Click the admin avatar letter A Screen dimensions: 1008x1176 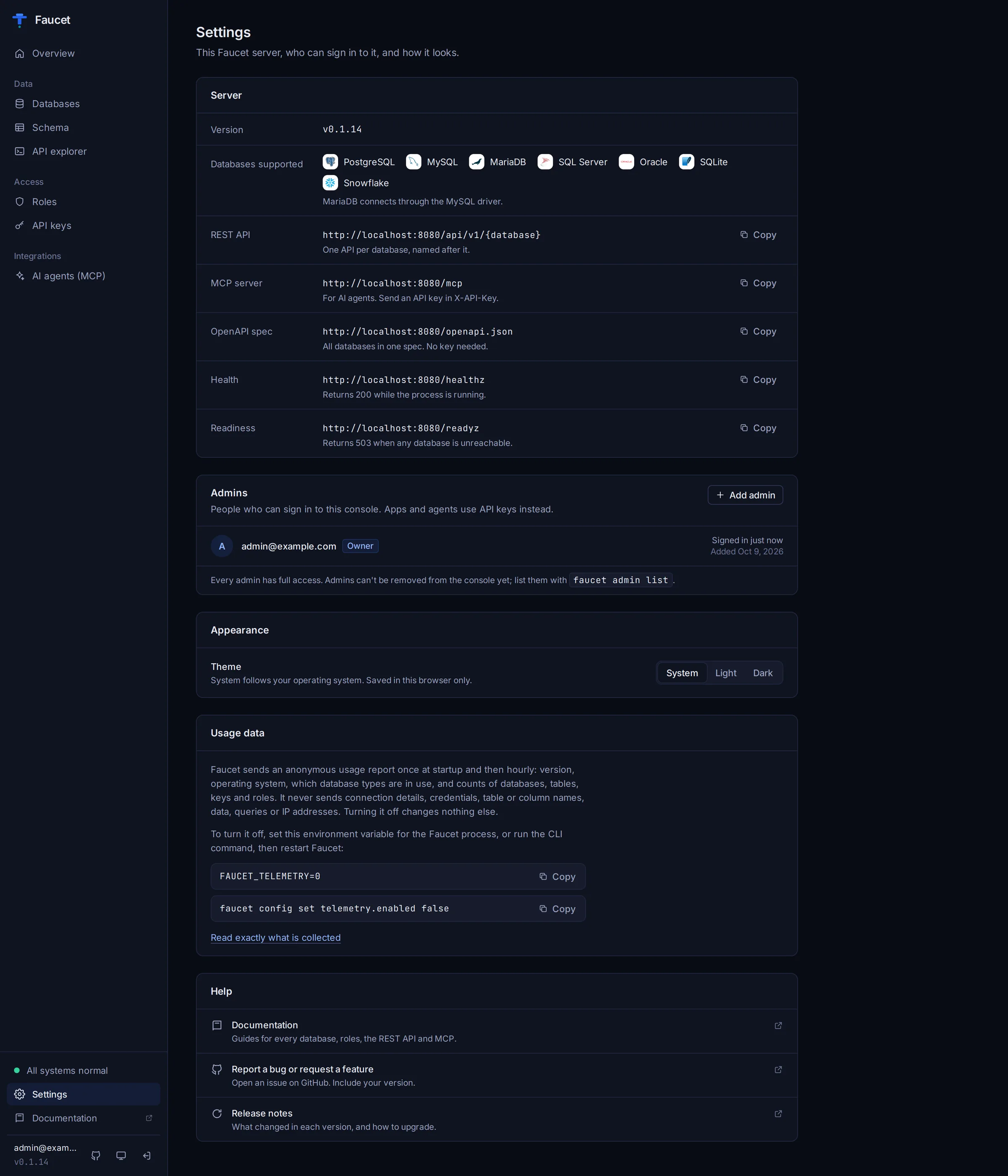click(x=222, y=546)
